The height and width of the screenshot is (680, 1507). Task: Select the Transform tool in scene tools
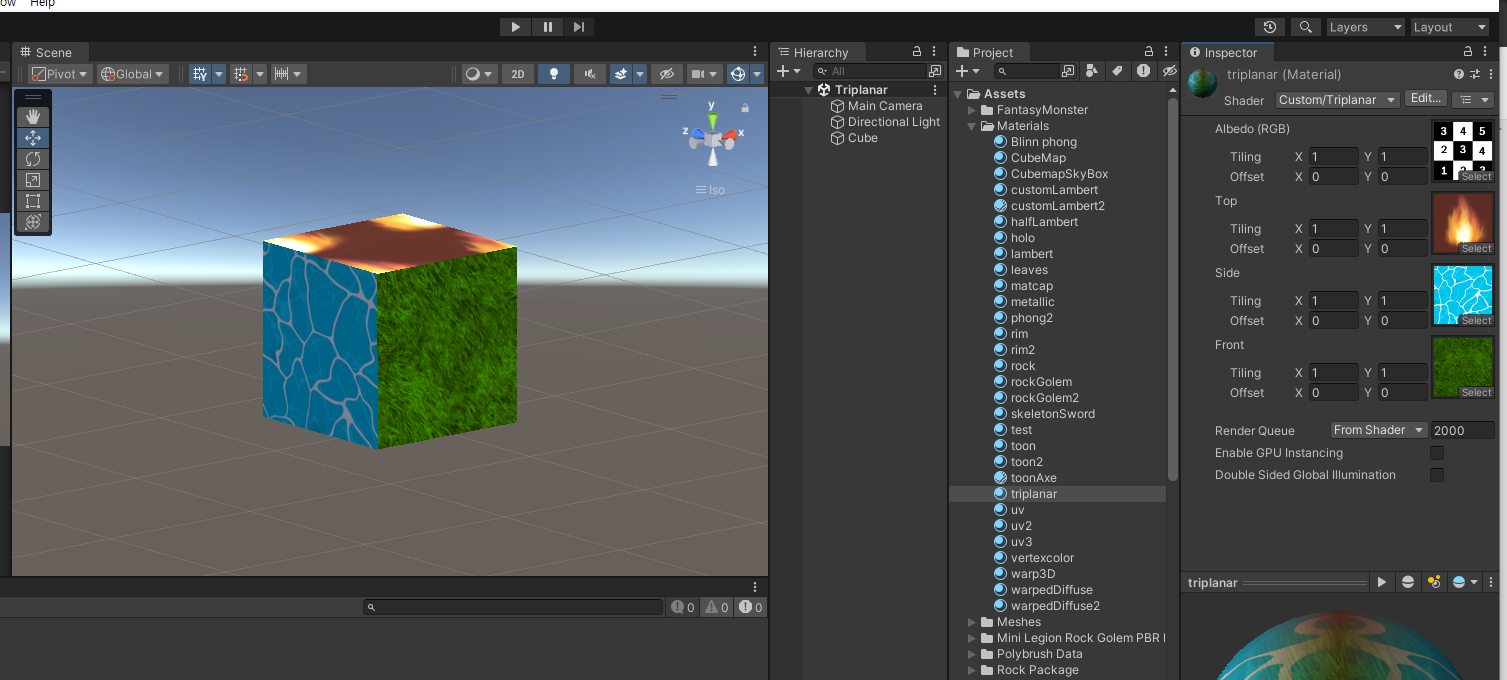(x=32, y=222)
